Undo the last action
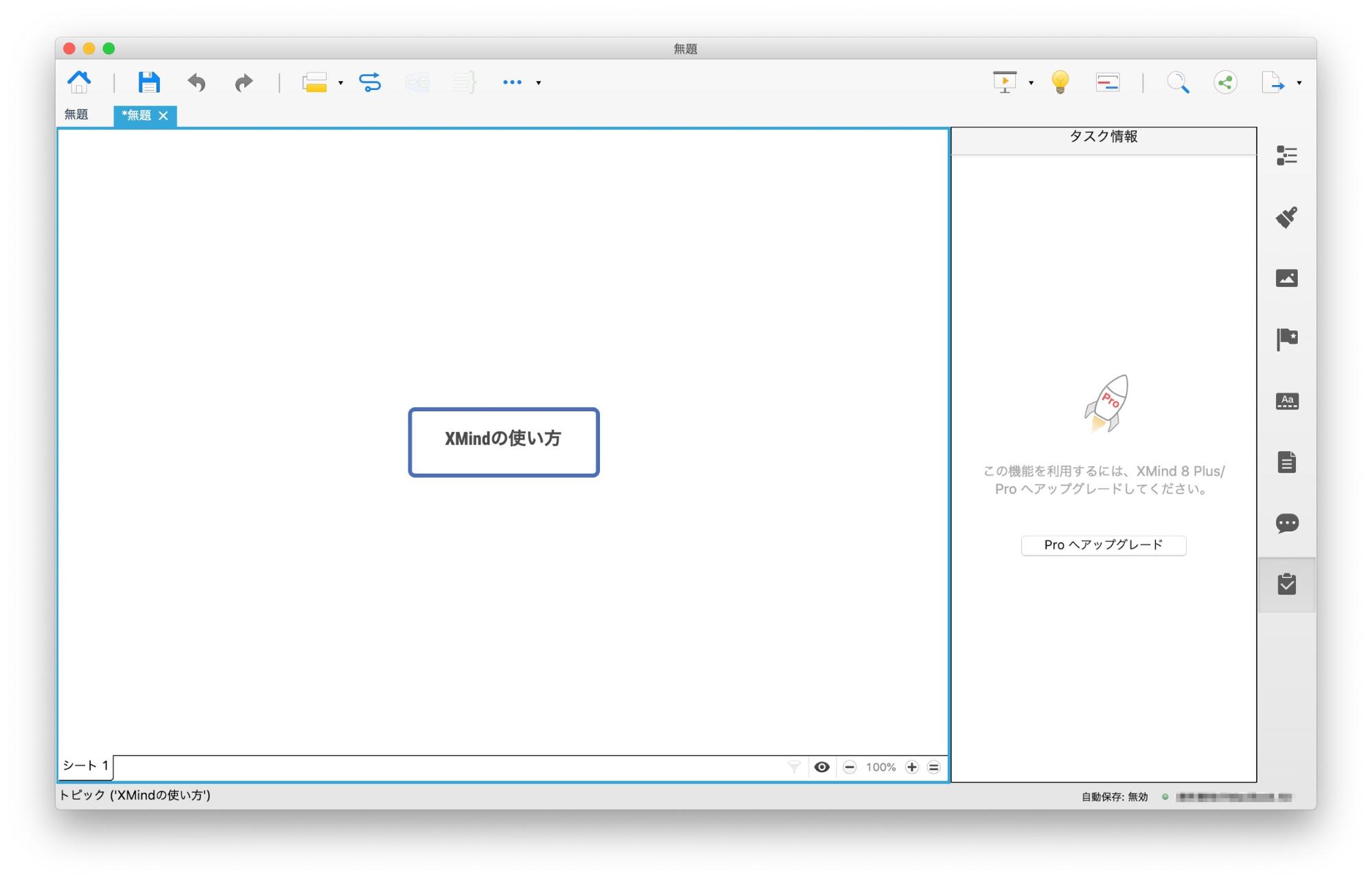 pyautogui.click(x=197, y=82)
